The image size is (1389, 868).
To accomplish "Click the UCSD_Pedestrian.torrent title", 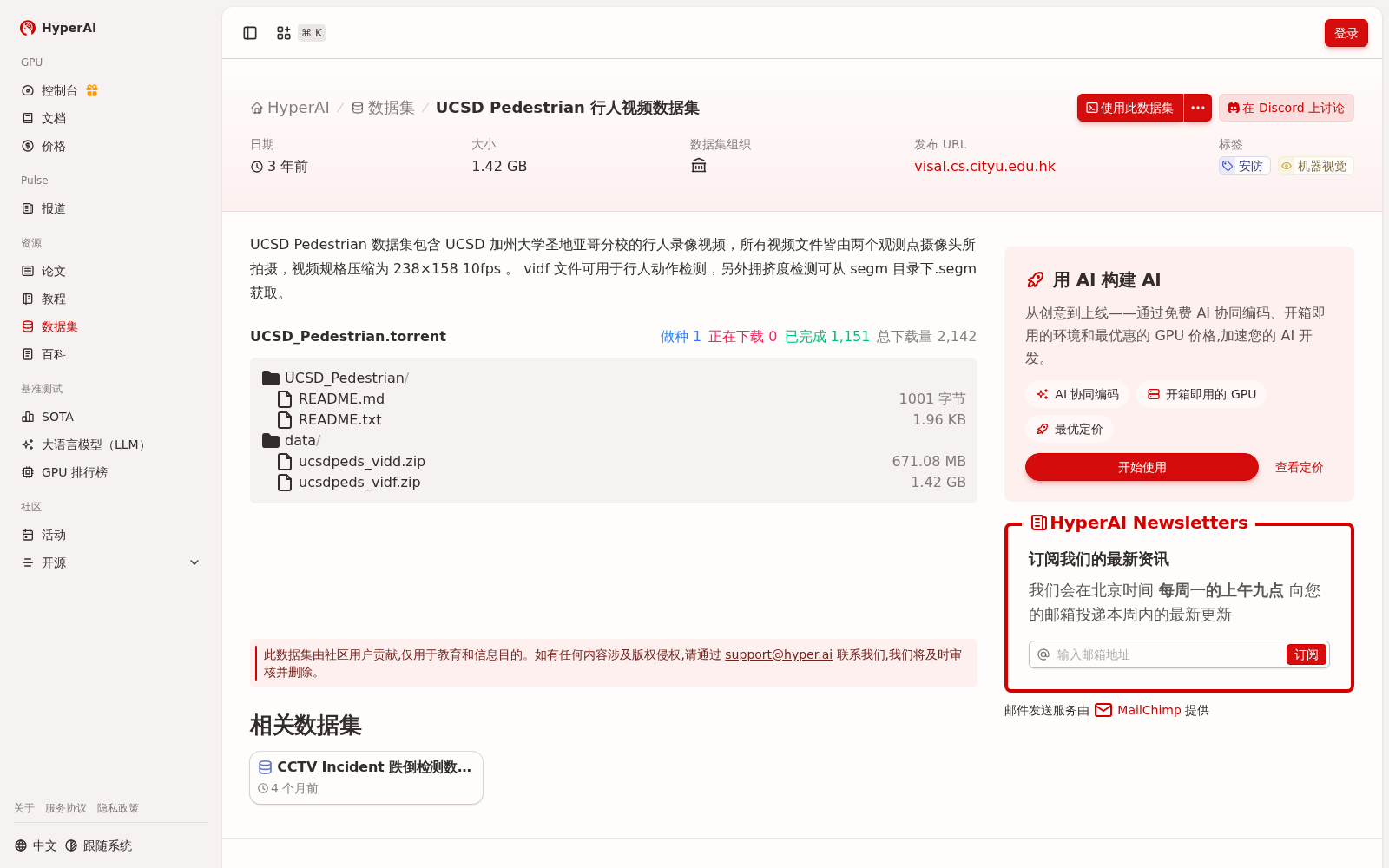I will (348, 336).
